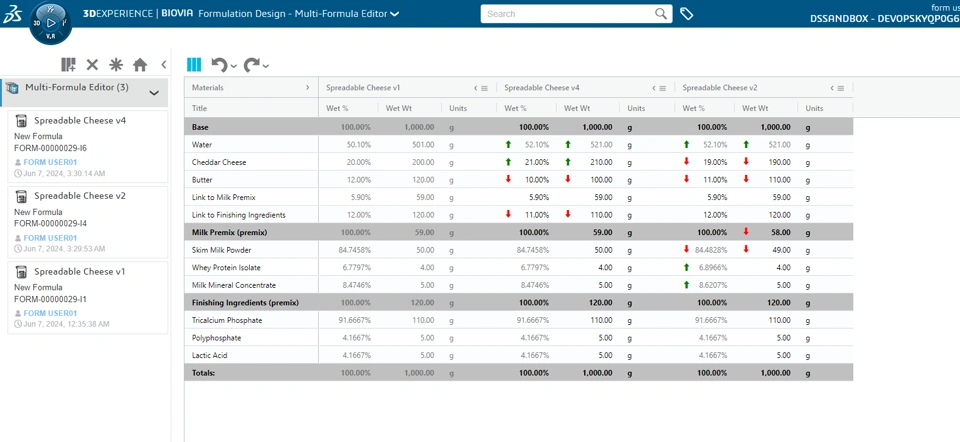960x442 pixels.
Task: Select Milk Mineral Concentrate row
Action: (x=519, y=285)
